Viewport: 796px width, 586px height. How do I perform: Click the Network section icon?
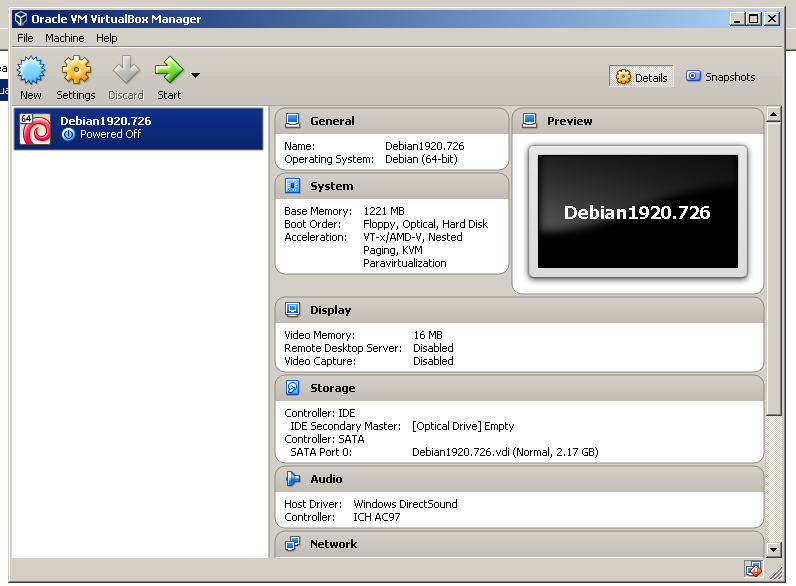tap(292, 544)
